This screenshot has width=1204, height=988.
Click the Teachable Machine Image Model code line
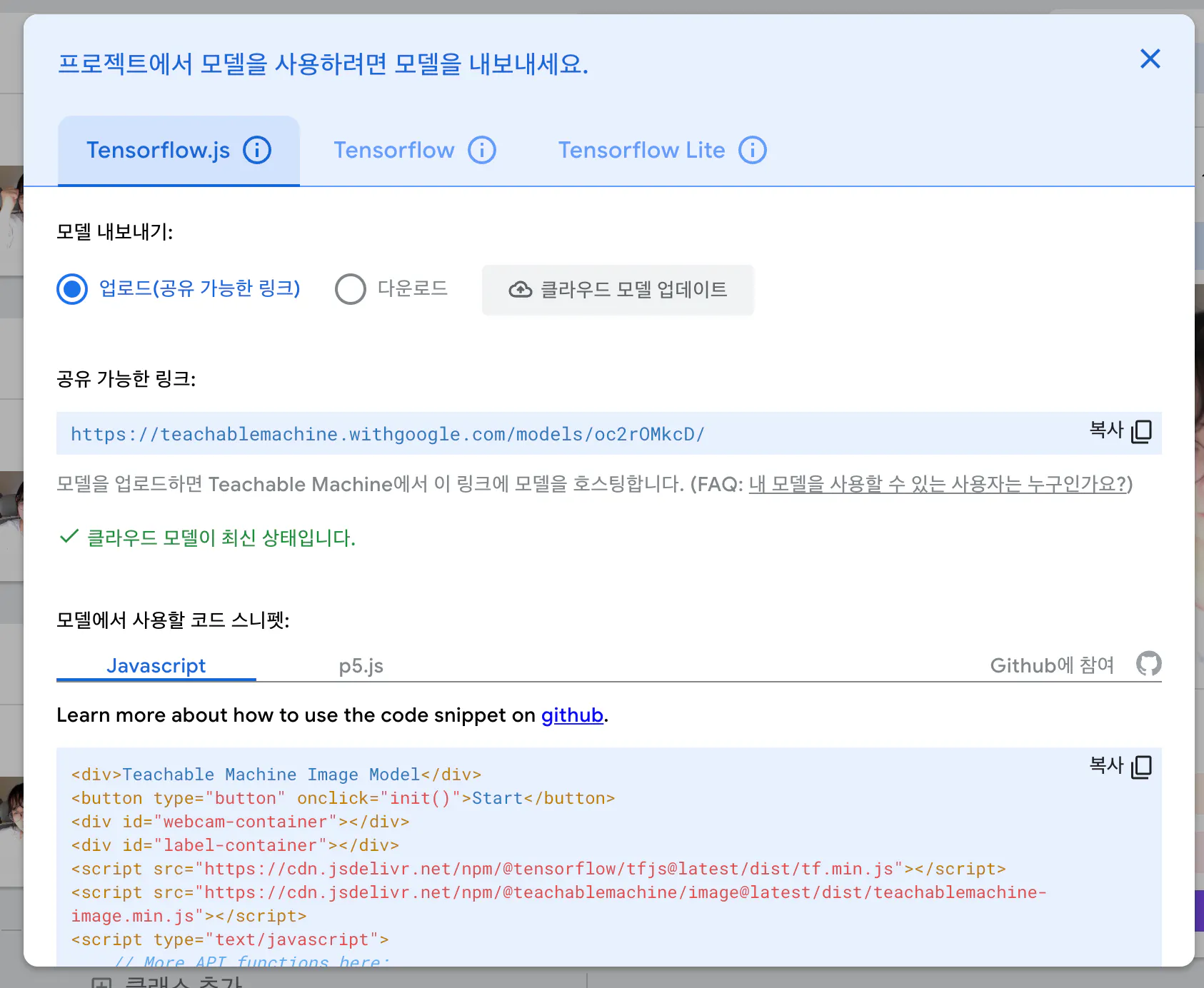click(x=276, y=775)
